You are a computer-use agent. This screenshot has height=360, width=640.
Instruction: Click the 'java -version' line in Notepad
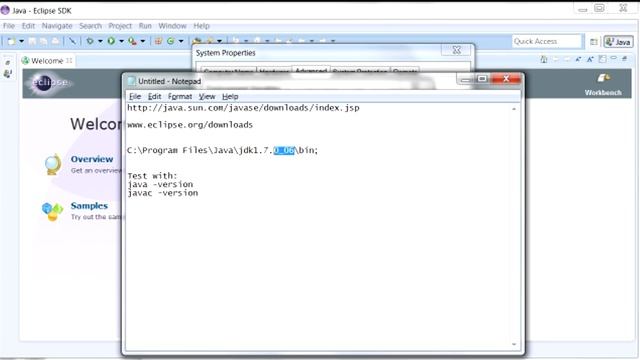160,184
